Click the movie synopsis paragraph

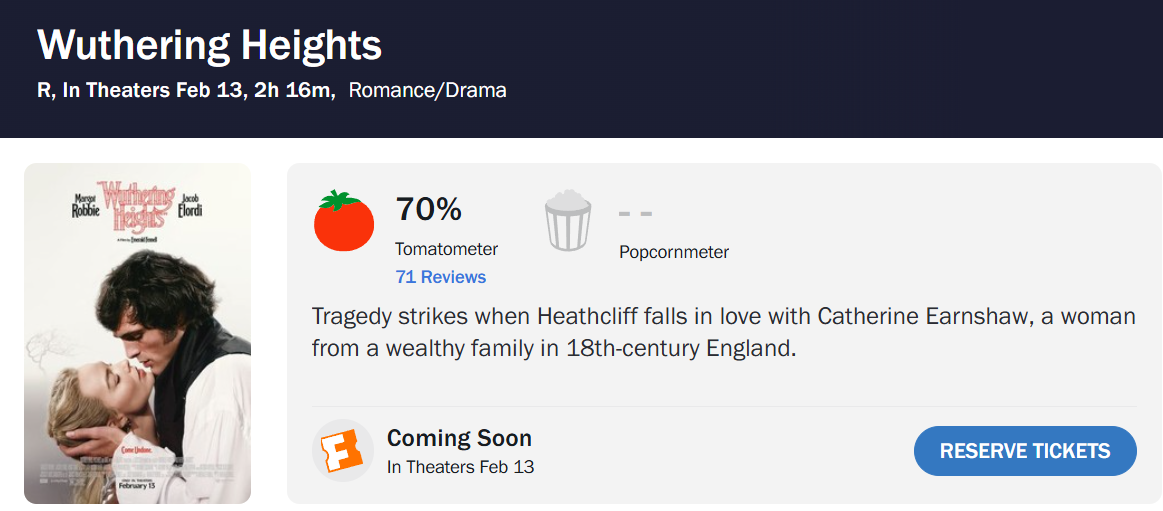tap(723, 333)
